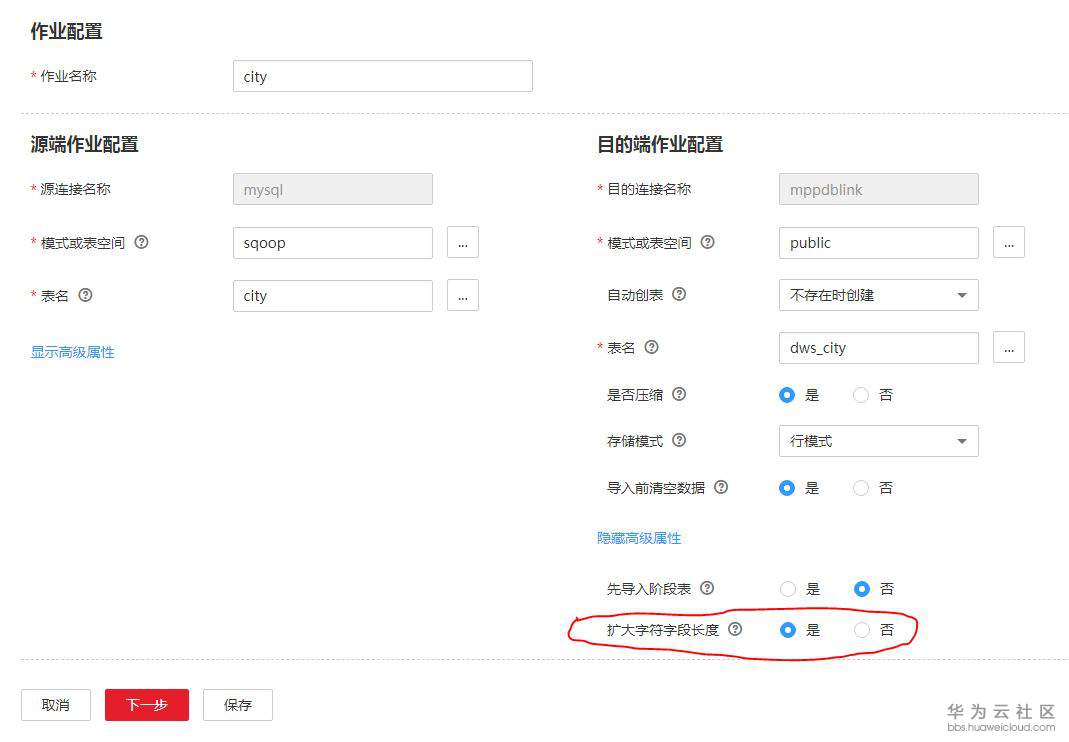Click the 取消 button
This screenshot has height=742, width=1069.
point(55,704)
